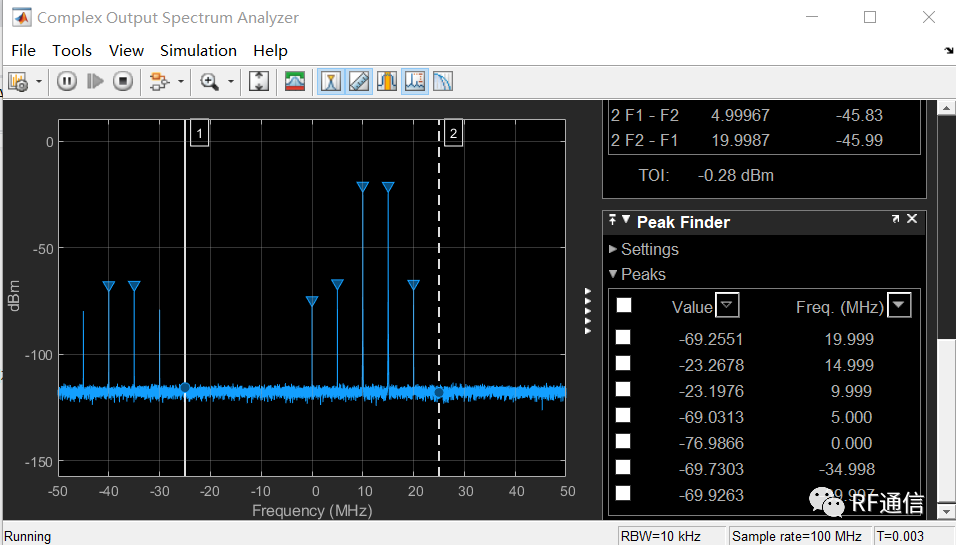Click the peak marker at 15 MHz
The height and width of the screenshot is (545, 956).
[388, 187]
